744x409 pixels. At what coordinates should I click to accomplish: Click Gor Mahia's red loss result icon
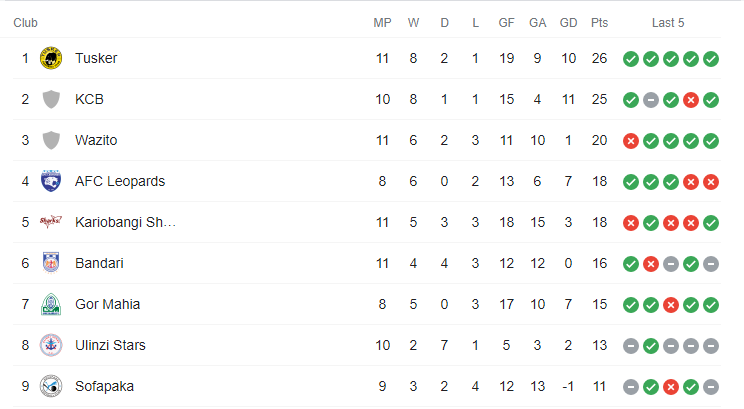tap(671, 305)
